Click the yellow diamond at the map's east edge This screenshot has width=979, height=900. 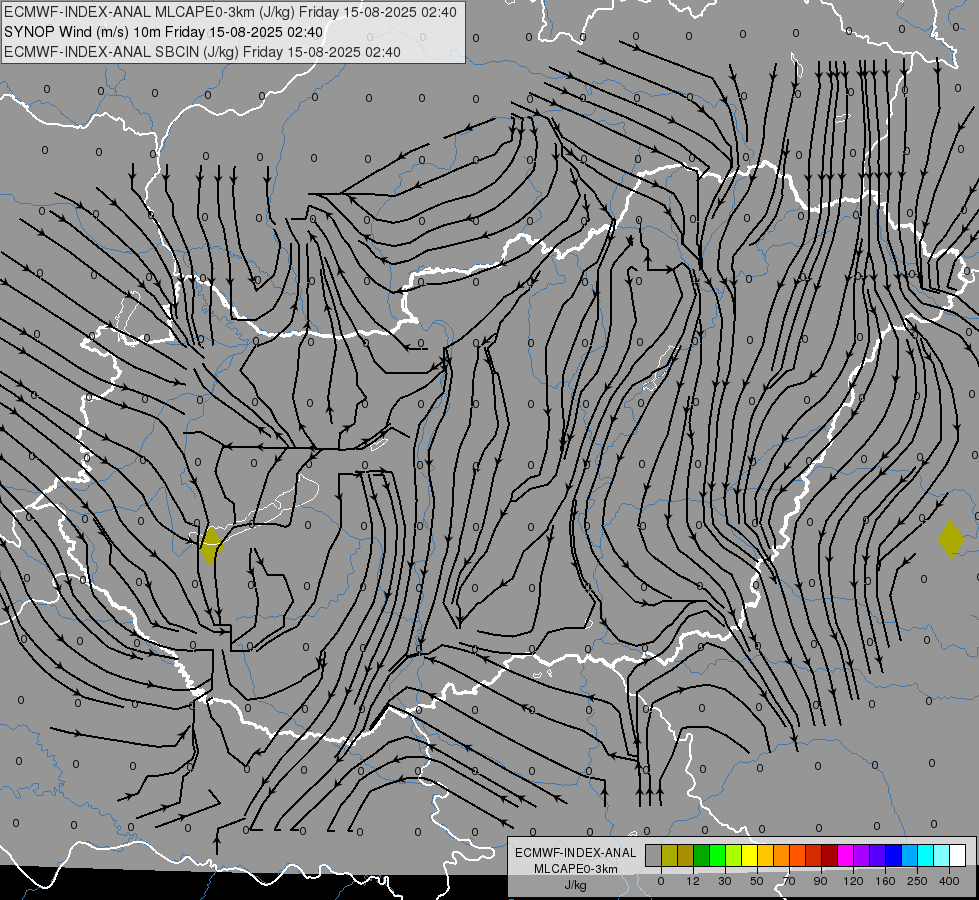pos(951,539)
